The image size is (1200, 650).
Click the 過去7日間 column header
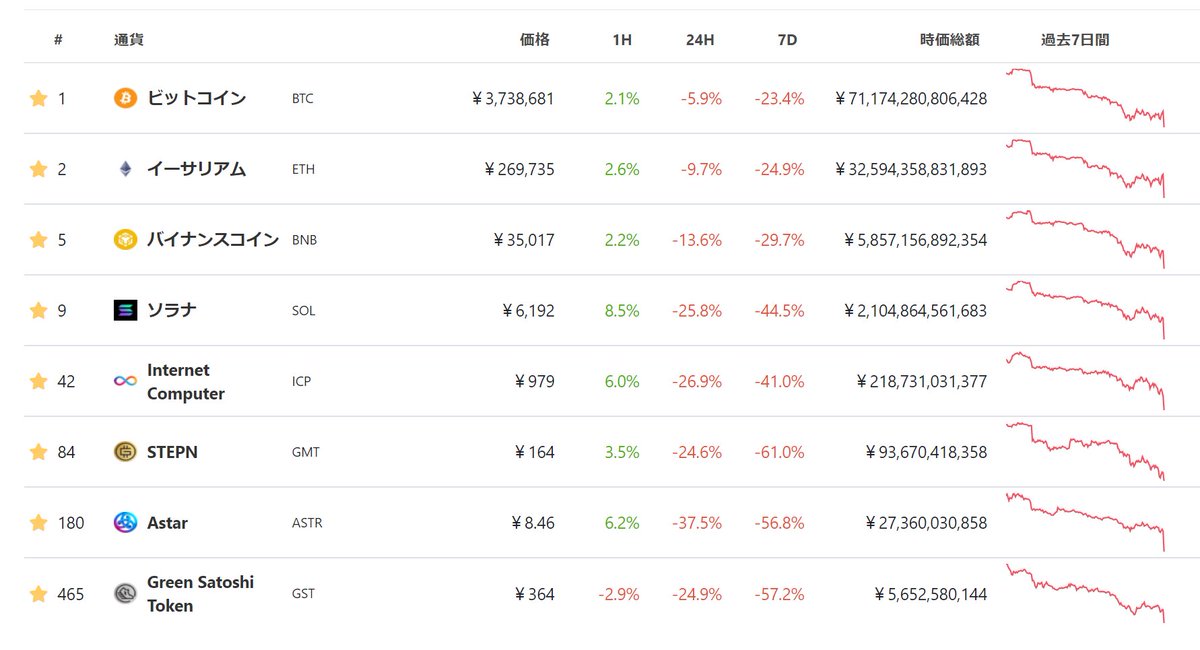coord(1075,40)
